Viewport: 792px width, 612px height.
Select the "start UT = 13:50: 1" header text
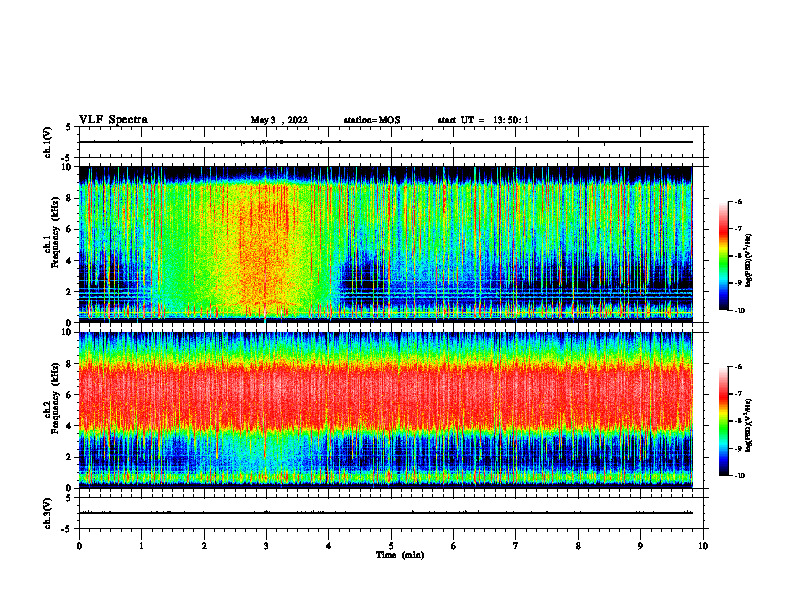click(483, 120)
